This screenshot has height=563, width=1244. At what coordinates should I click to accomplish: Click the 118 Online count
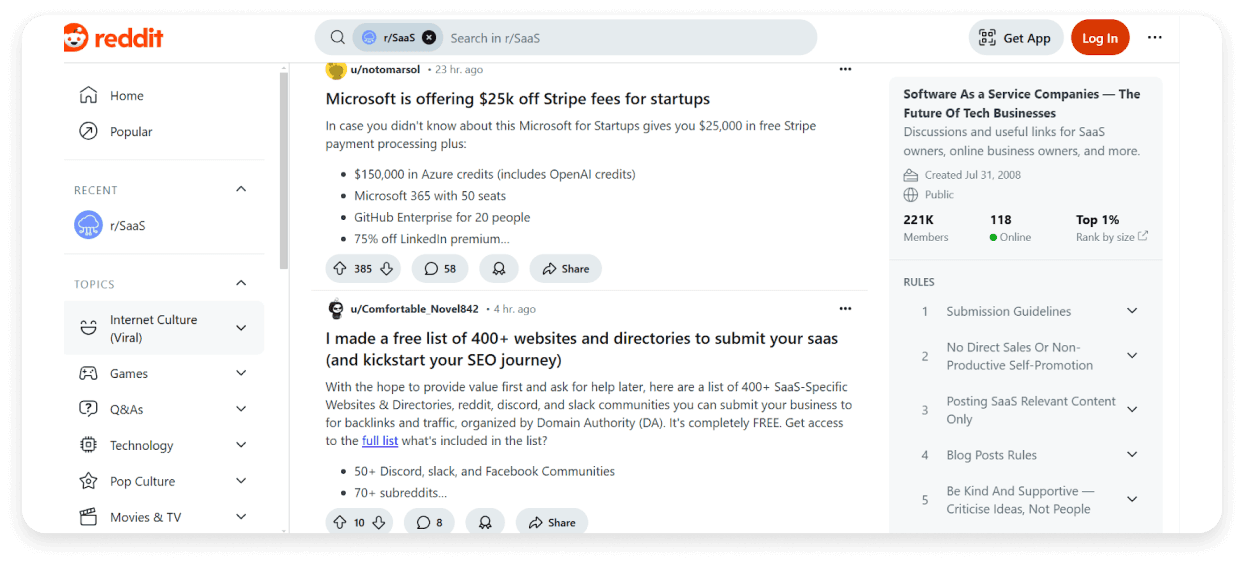[x=1010, y=228]
